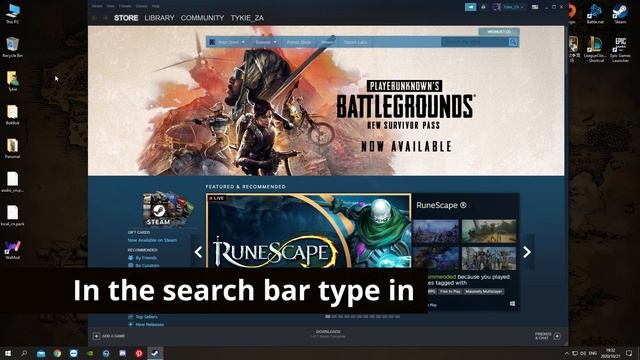640x360 pixels.
Task: Open the notifications icon next to the account name
Action: tap(483, 7)
